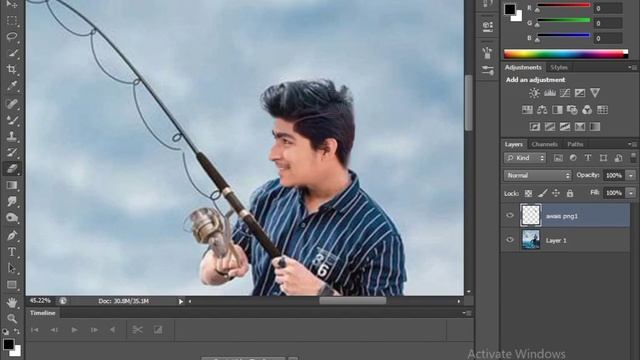Add a Brightness/Contrast adjustment

point(534,93)
